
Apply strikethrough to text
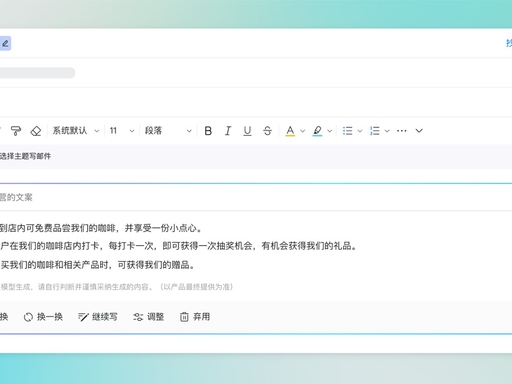(267, 131)
